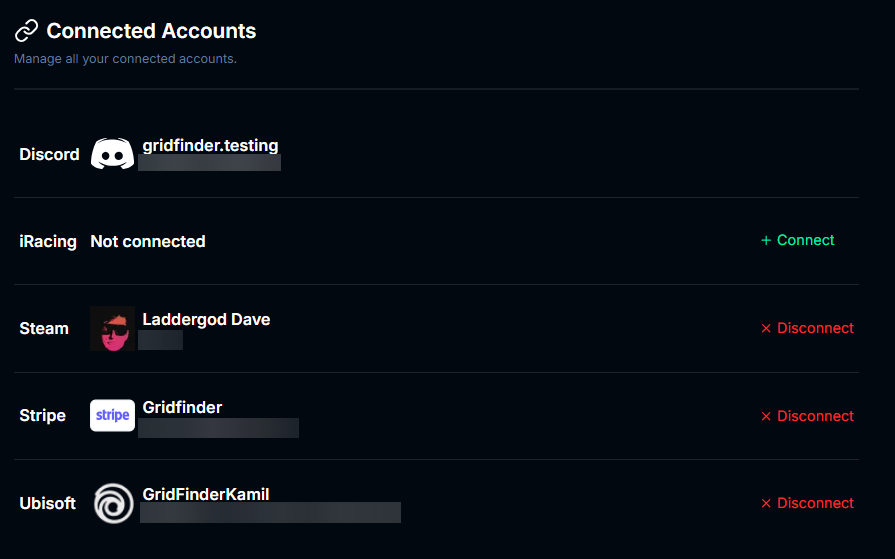
Task: Click the chain-link icon beside Connected Accounts
Action: 26,31
